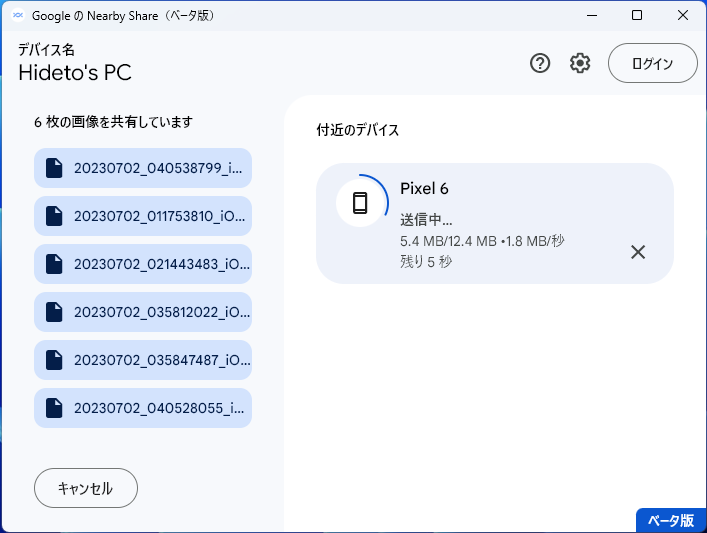Click the 送信中... status text

click(426, 220)
